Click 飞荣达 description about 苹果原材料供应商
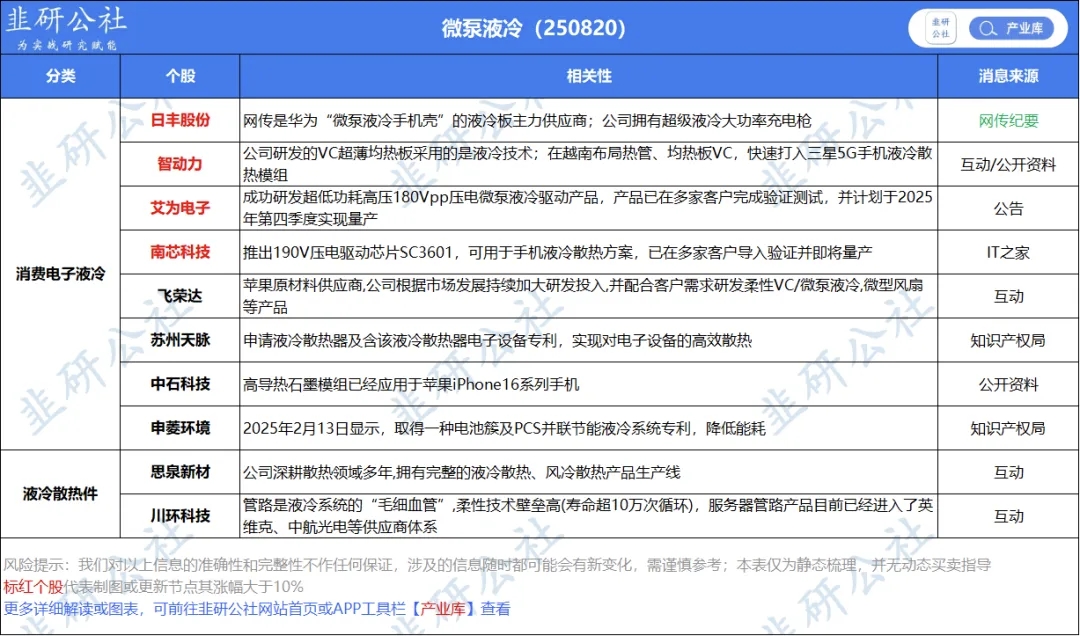Screen dimensions: 1080x636 (583, 296)
